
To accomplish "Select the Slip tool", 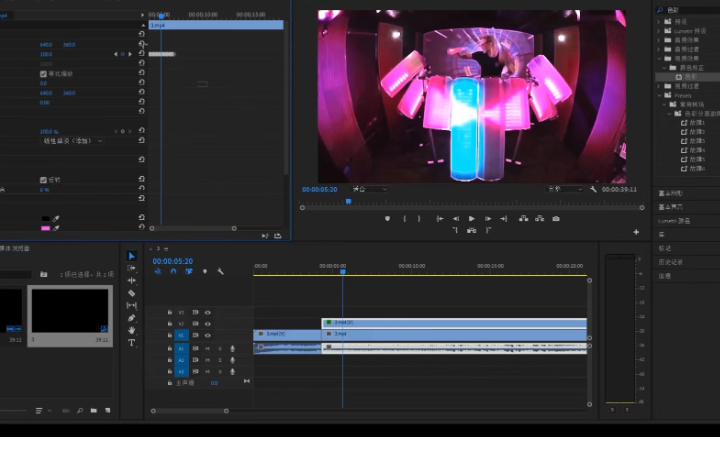I will point(131,305).
